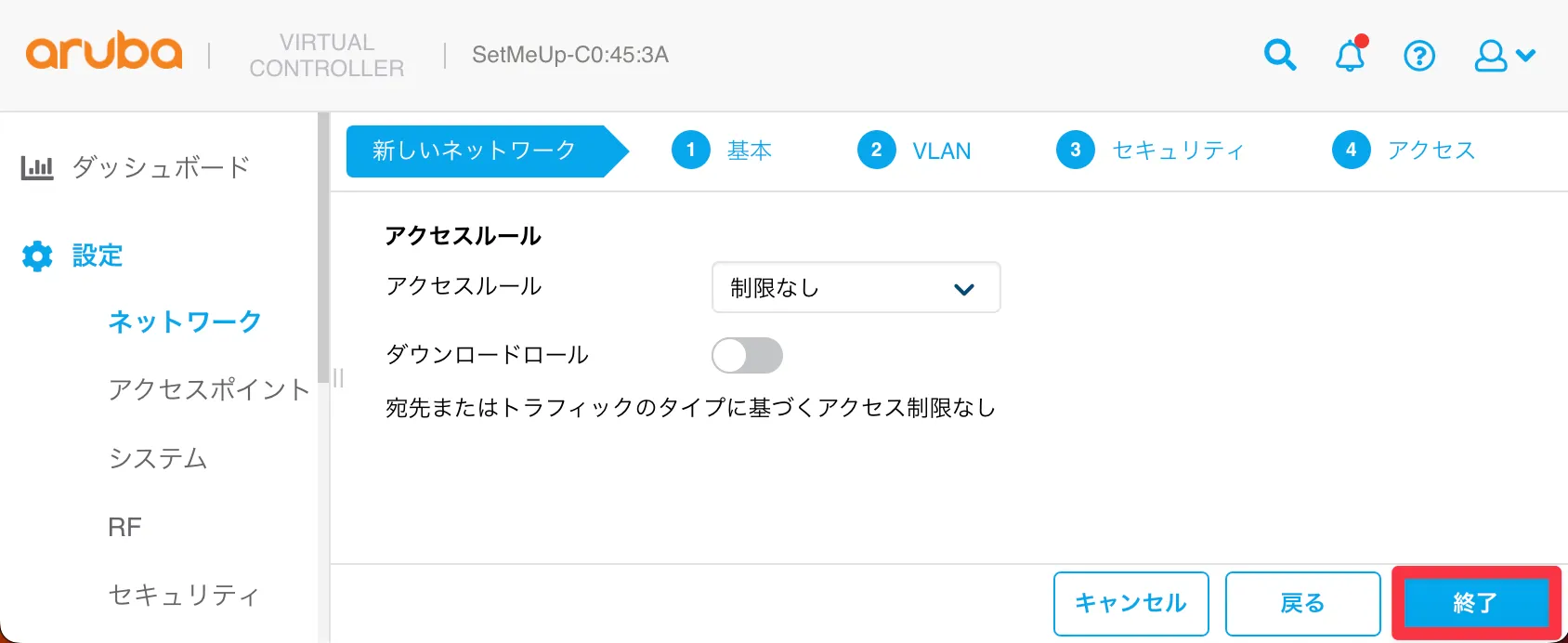Open the アクセスルール dropdown
The width and height of the screenshot is (1568, 643).
[856, 288]
